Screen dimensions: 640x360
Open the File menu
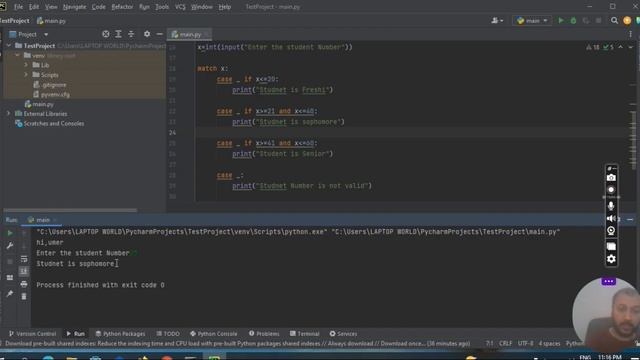(x=18, y=7)
